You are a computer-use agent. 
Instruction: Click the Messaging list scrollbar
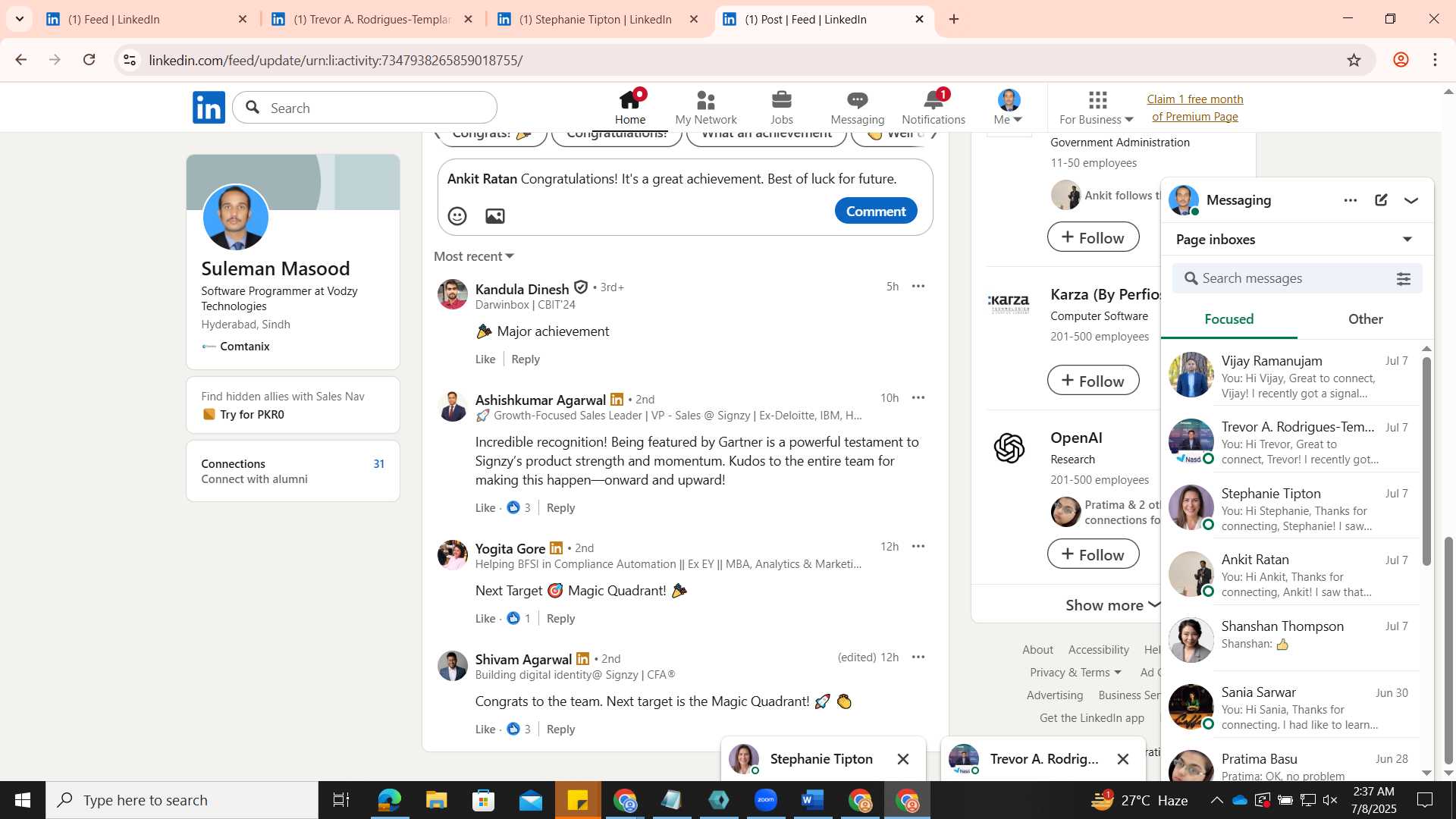[x=1426, y=461]
